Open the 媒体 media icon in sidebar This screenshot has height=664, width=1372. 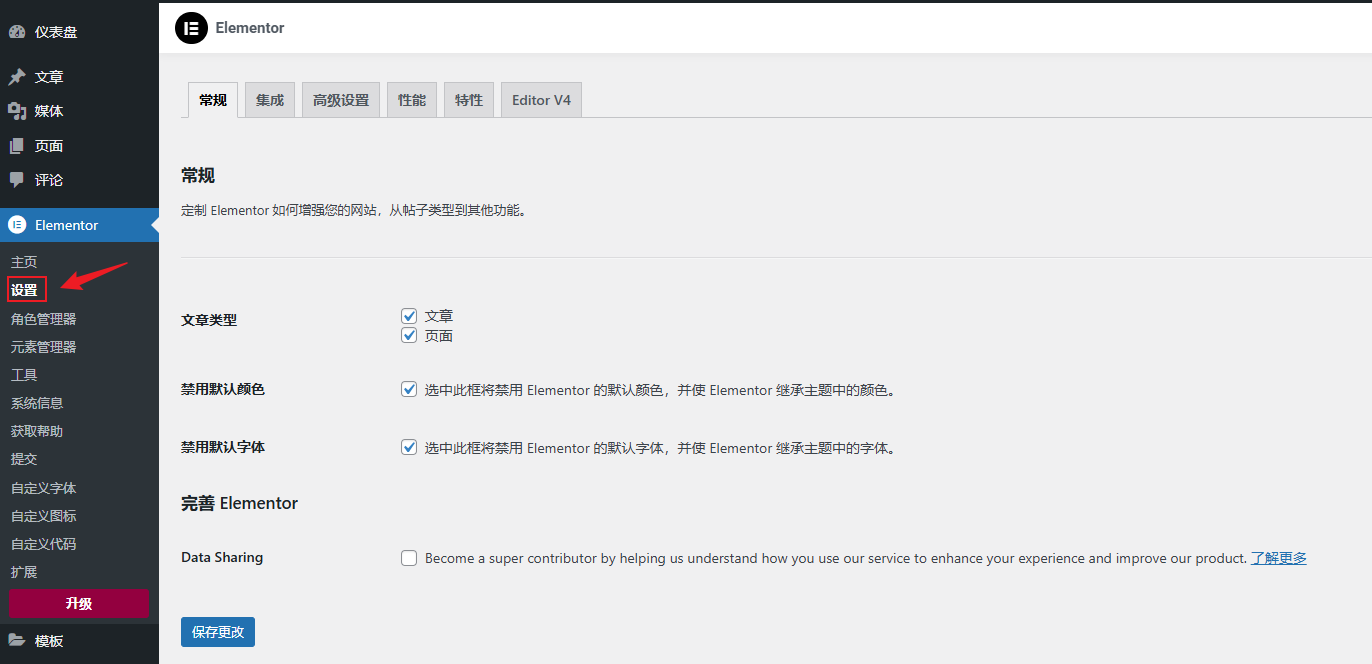pos(17,111)
